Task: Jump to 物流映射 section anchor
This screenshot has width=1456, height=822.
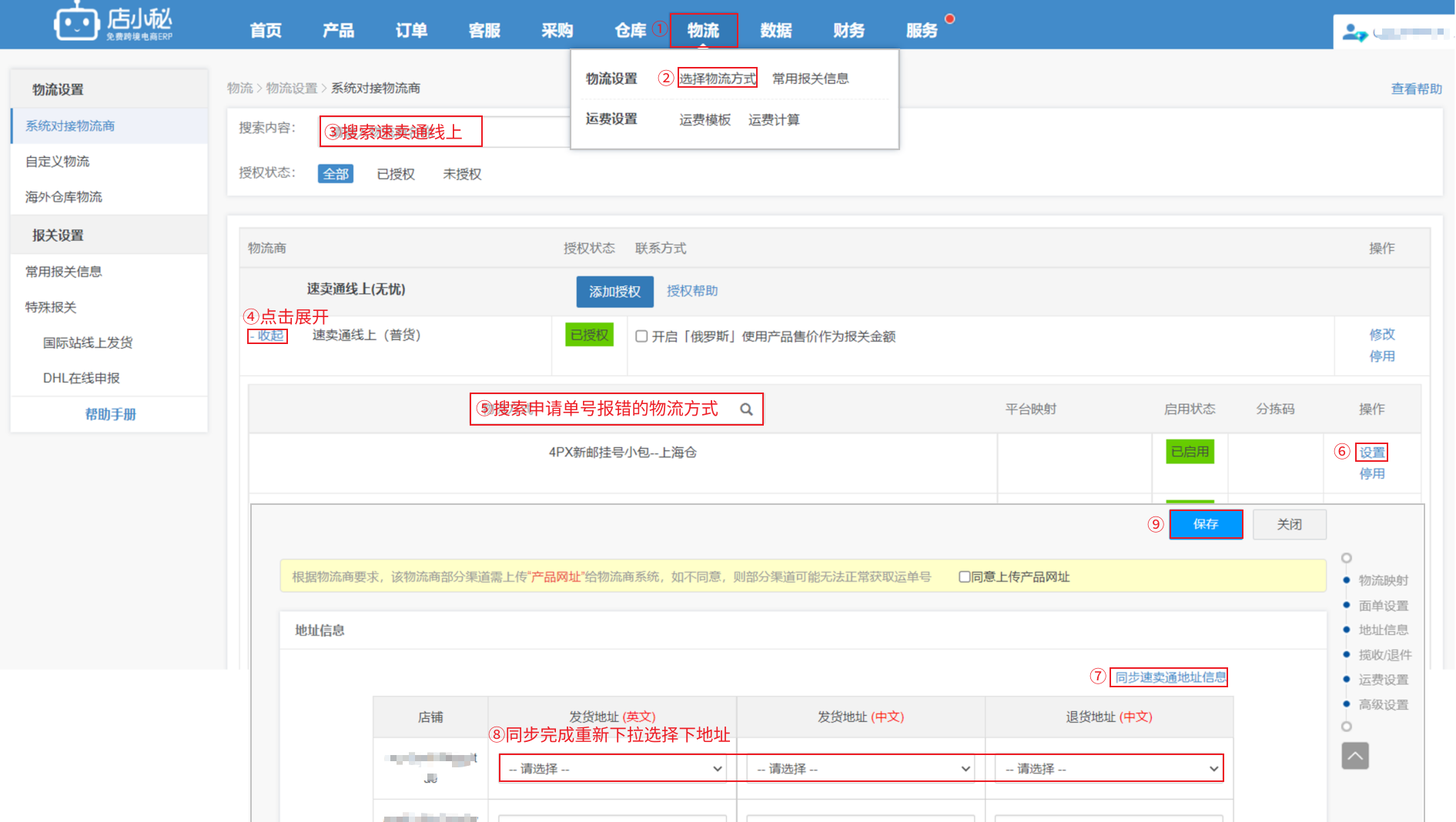Action: (x=1383, y=580)
